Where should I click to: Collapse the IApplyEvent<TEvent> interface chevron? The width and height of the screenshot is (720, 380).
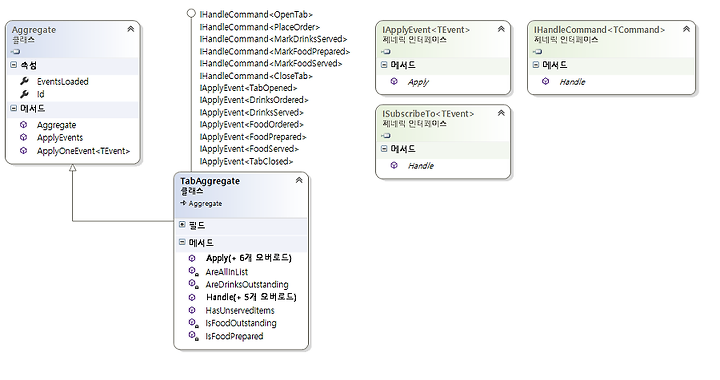click(501, 29)
